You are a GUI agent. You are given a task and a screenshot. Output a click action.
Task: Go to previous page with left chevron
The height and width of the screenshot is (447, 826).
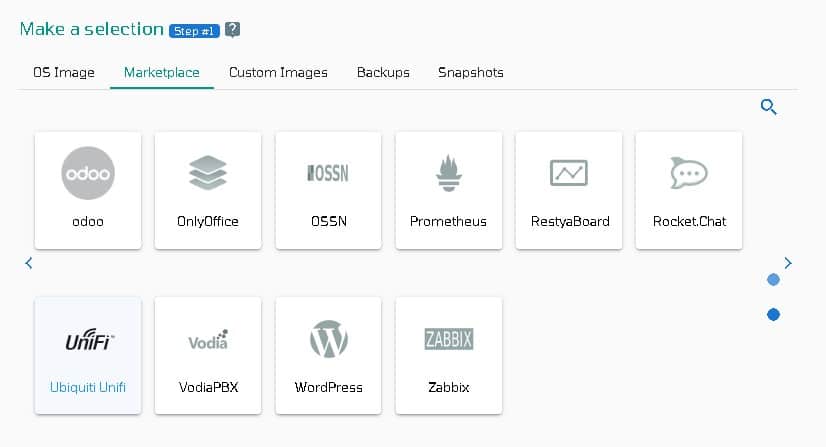click(x=29, y=263)
